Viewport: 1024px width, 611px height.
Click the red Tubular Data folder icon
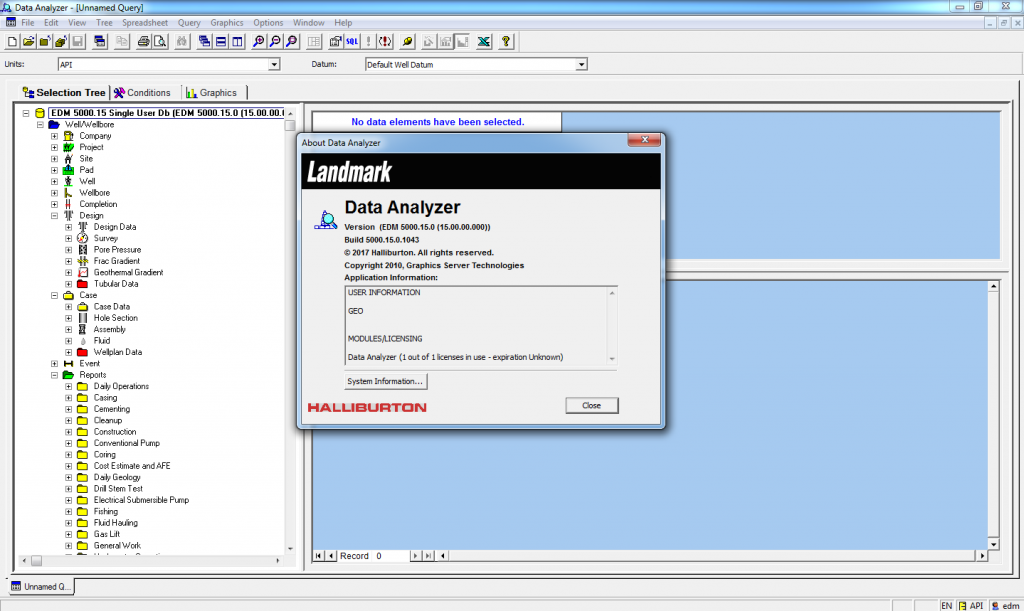pos(82,284)
